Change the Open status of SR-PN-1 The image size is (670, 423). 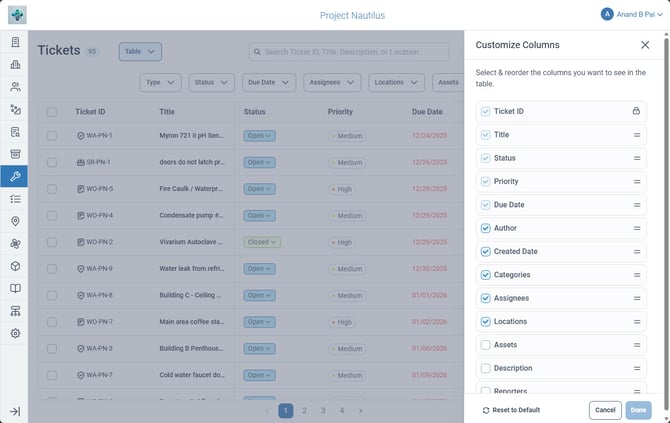(259, 162)
